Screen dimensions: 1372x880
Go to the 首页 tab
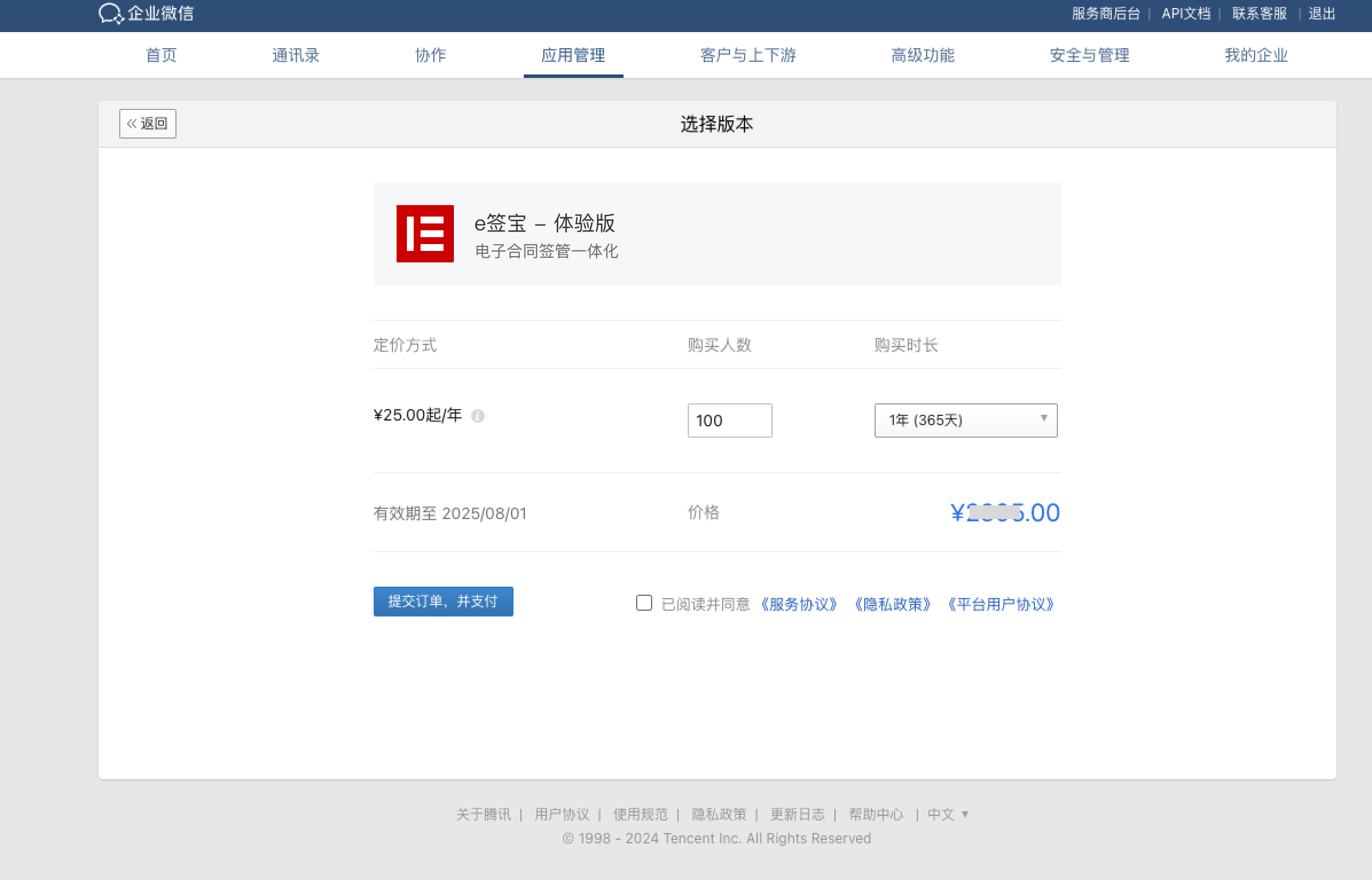(161, 55)
